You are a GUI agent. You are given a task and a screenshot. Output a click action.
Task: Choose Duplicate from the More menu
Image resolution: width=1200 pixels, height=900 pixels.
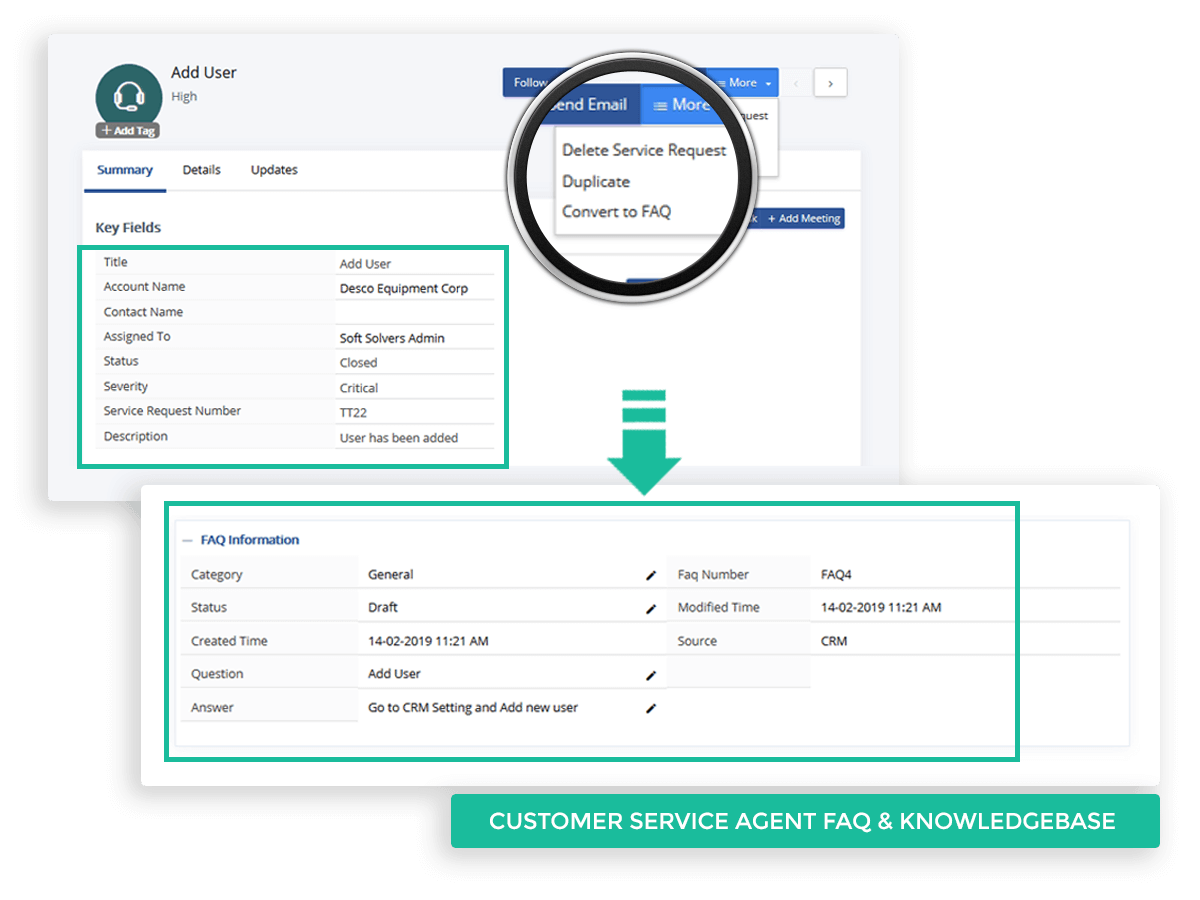click(x=596, y=182)
